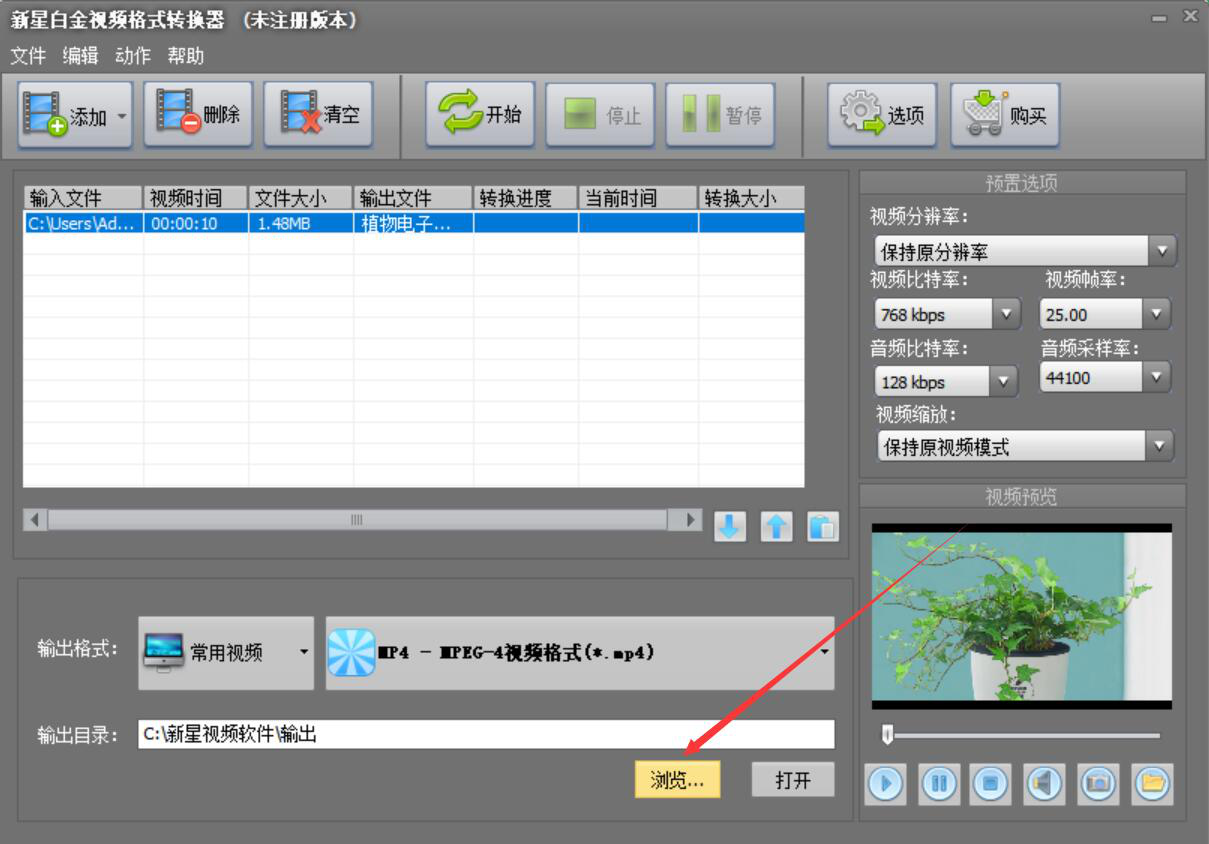Open the 文件 menu

pos(28,56)
